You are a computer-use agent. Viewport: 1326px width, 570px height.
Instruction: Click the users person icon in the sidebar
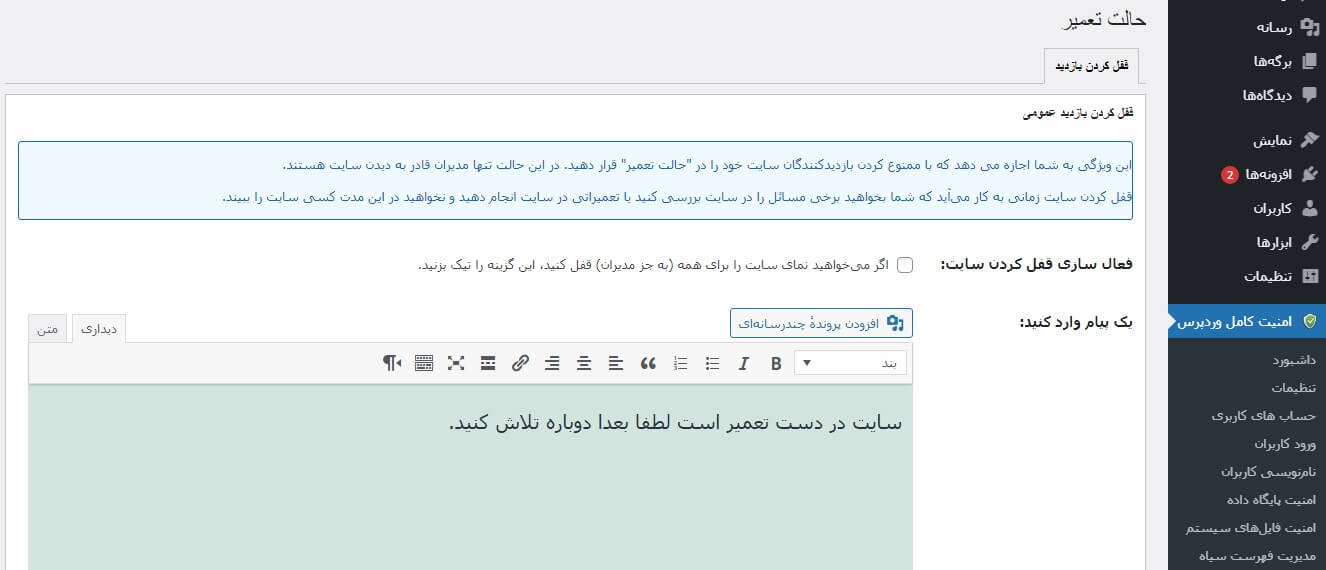[x=1309, y=209]
